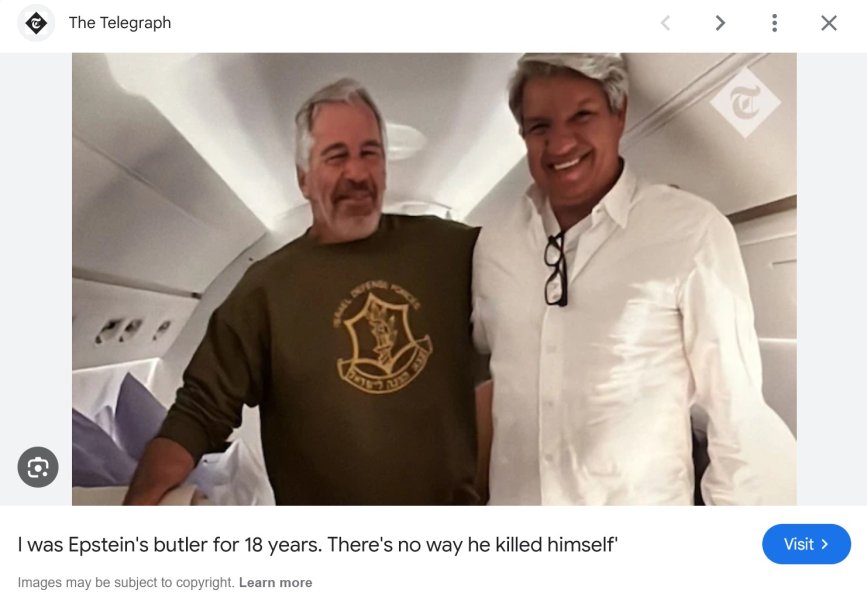This screenshot has height=600, width=867.
Task: Click the "Images may be subject to copyright" notice
Action: pyautogui.click(x=126, y=582)
